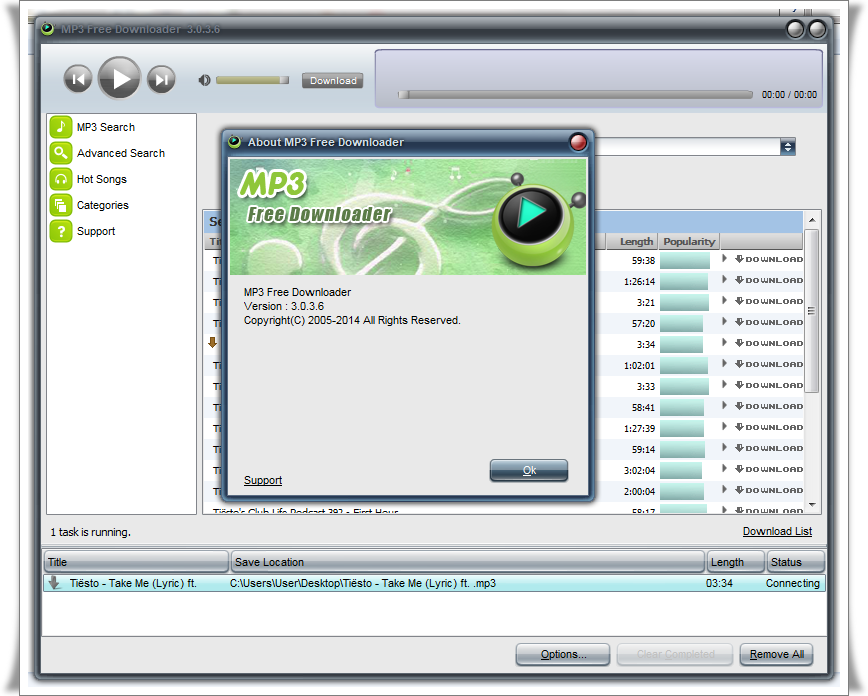Sort results by the Popularity column
Viewport: 868px width, 696px height.
pyautogui.click(x=689, y=241)
